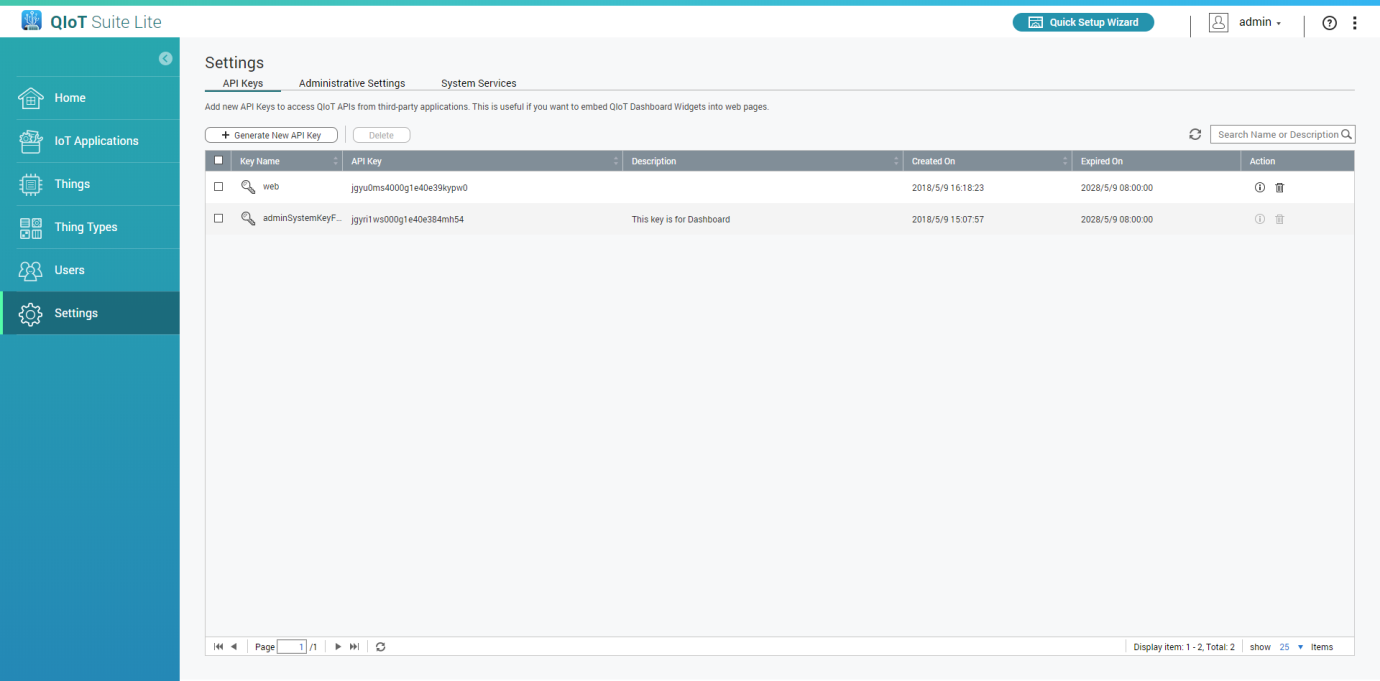
Task: Click the info icon for the web key
Action: 1260,188
